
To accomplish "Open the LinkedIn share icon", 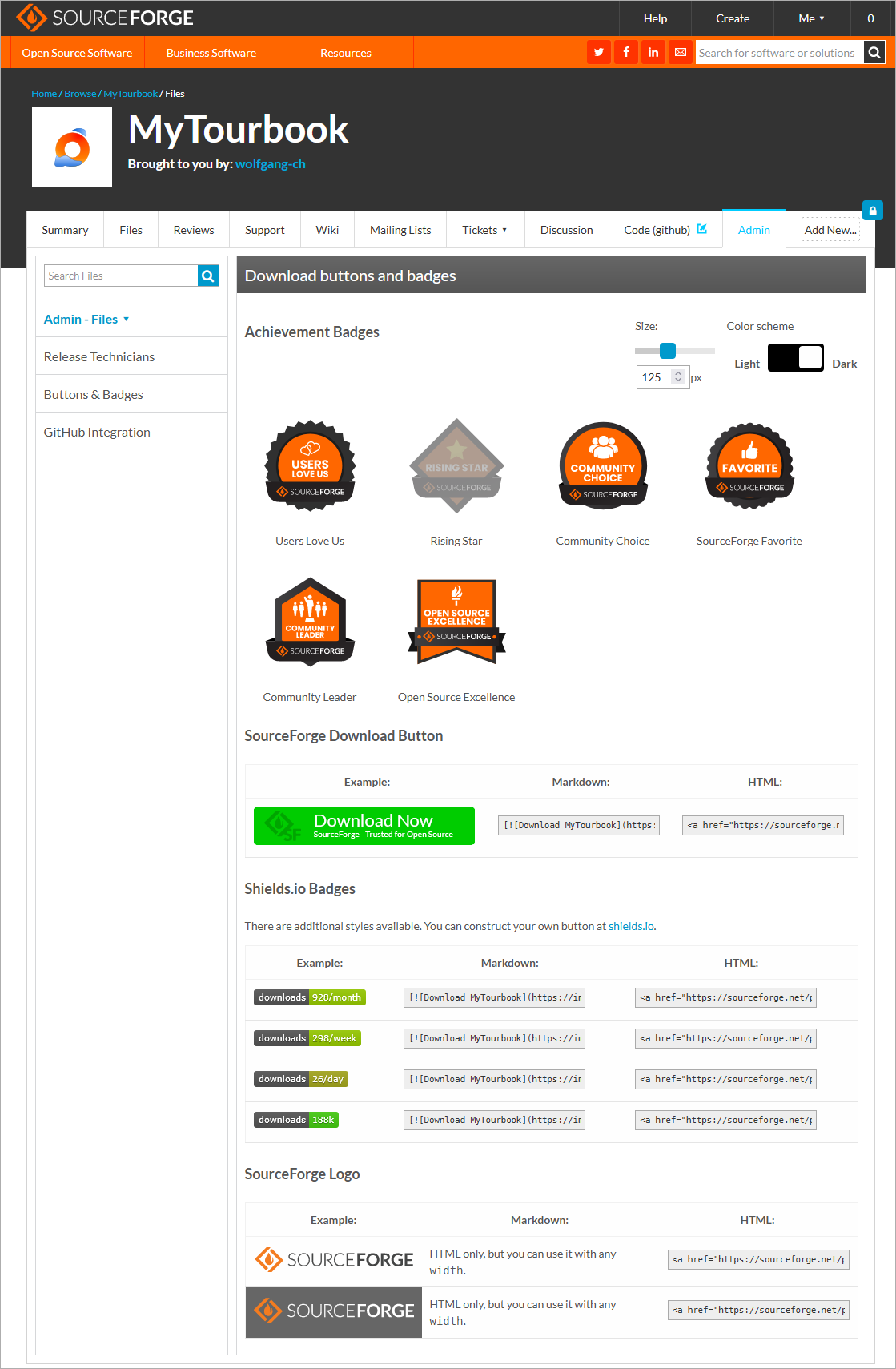I will (653, 52).
